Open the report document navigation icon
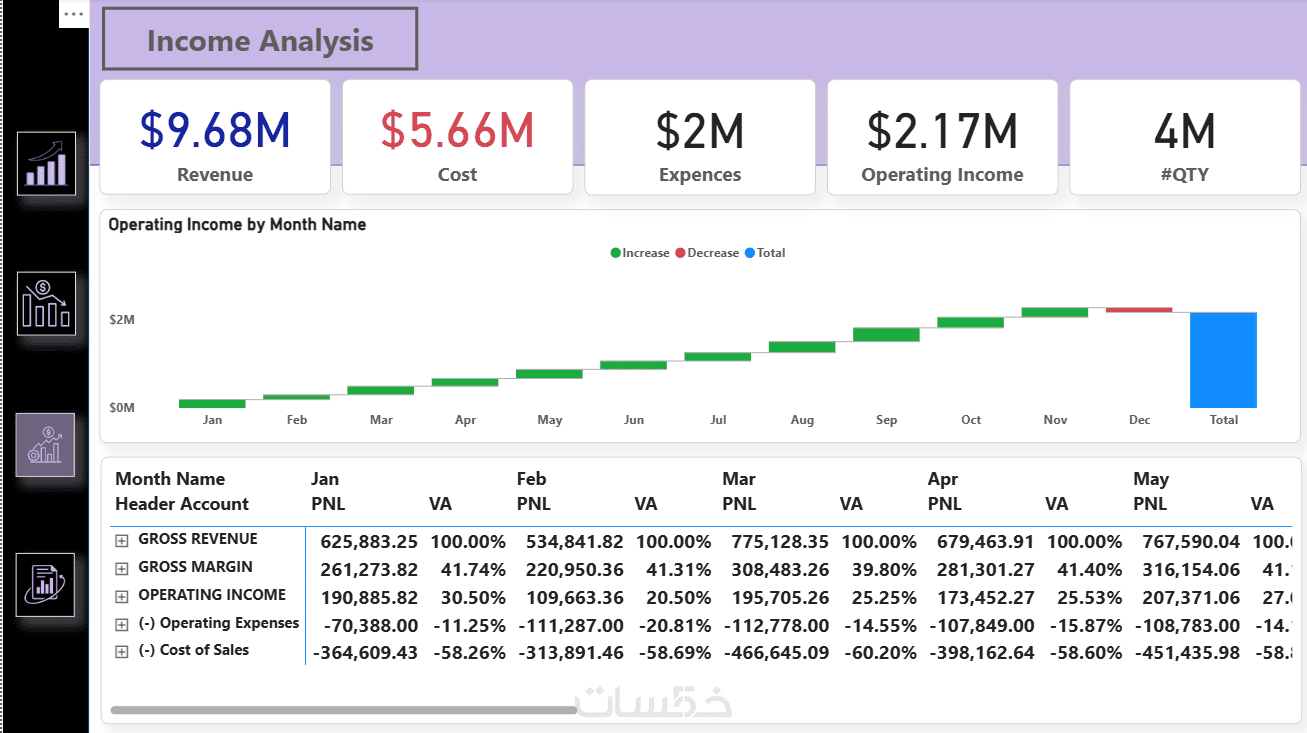Image resolution: width=1307 pixels, height=733 pixels. (46, 584)
